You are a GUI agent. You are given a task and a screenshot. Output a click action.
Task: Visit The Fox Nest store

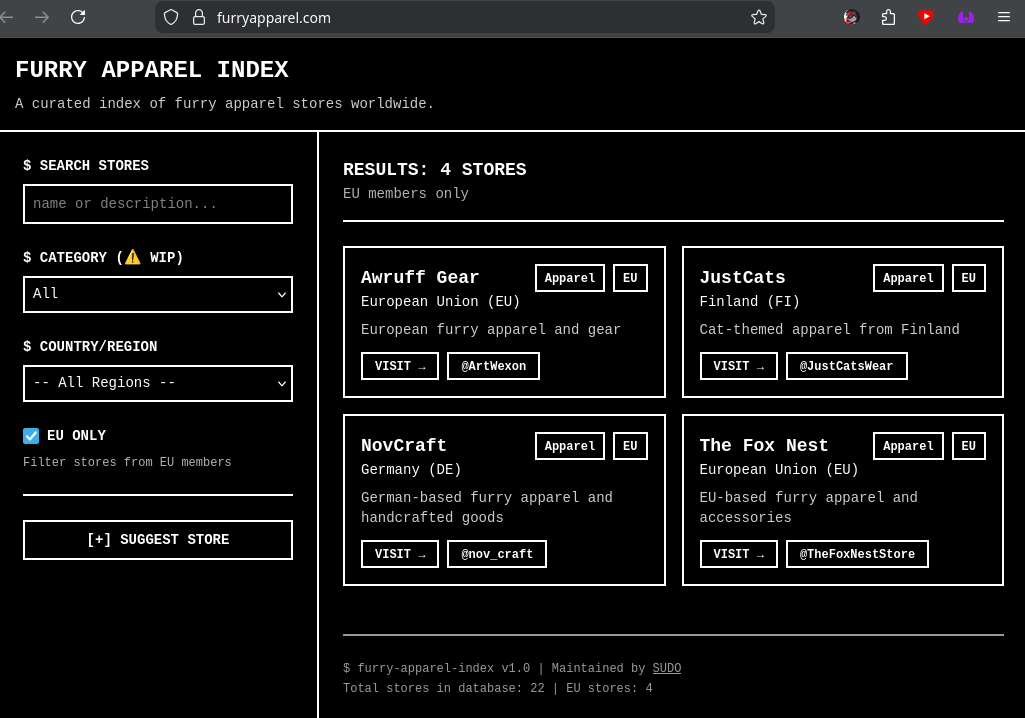pyautogui.click(x=738, y=554)
